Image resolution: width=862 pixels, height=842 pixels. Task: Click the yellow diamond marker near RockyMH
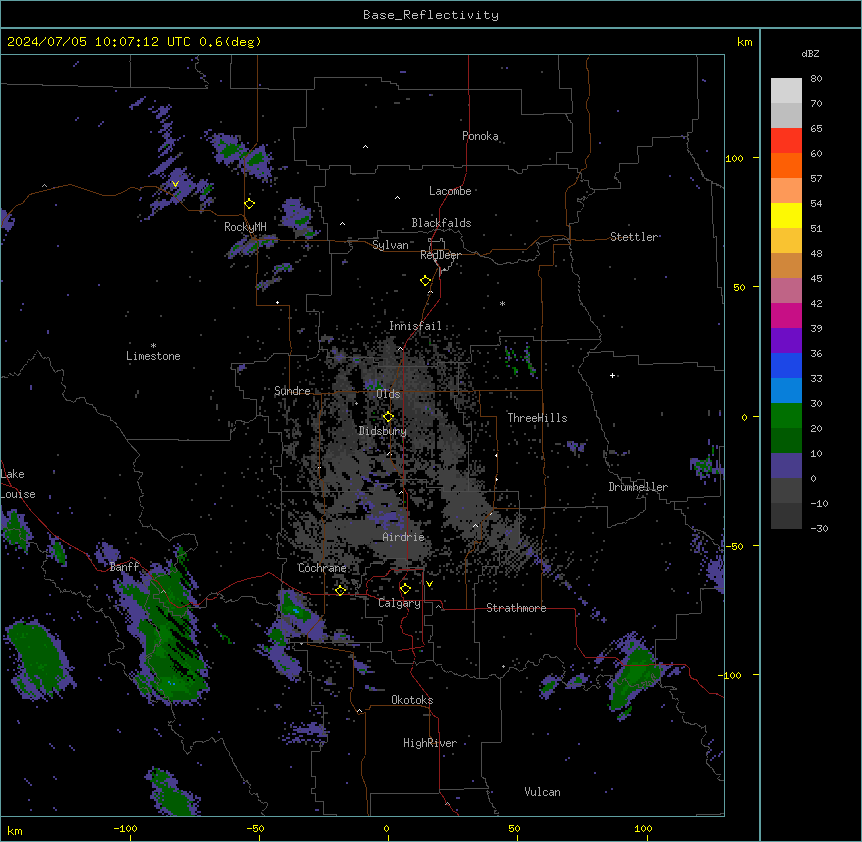pyautogui.click(x=250, y=204)
